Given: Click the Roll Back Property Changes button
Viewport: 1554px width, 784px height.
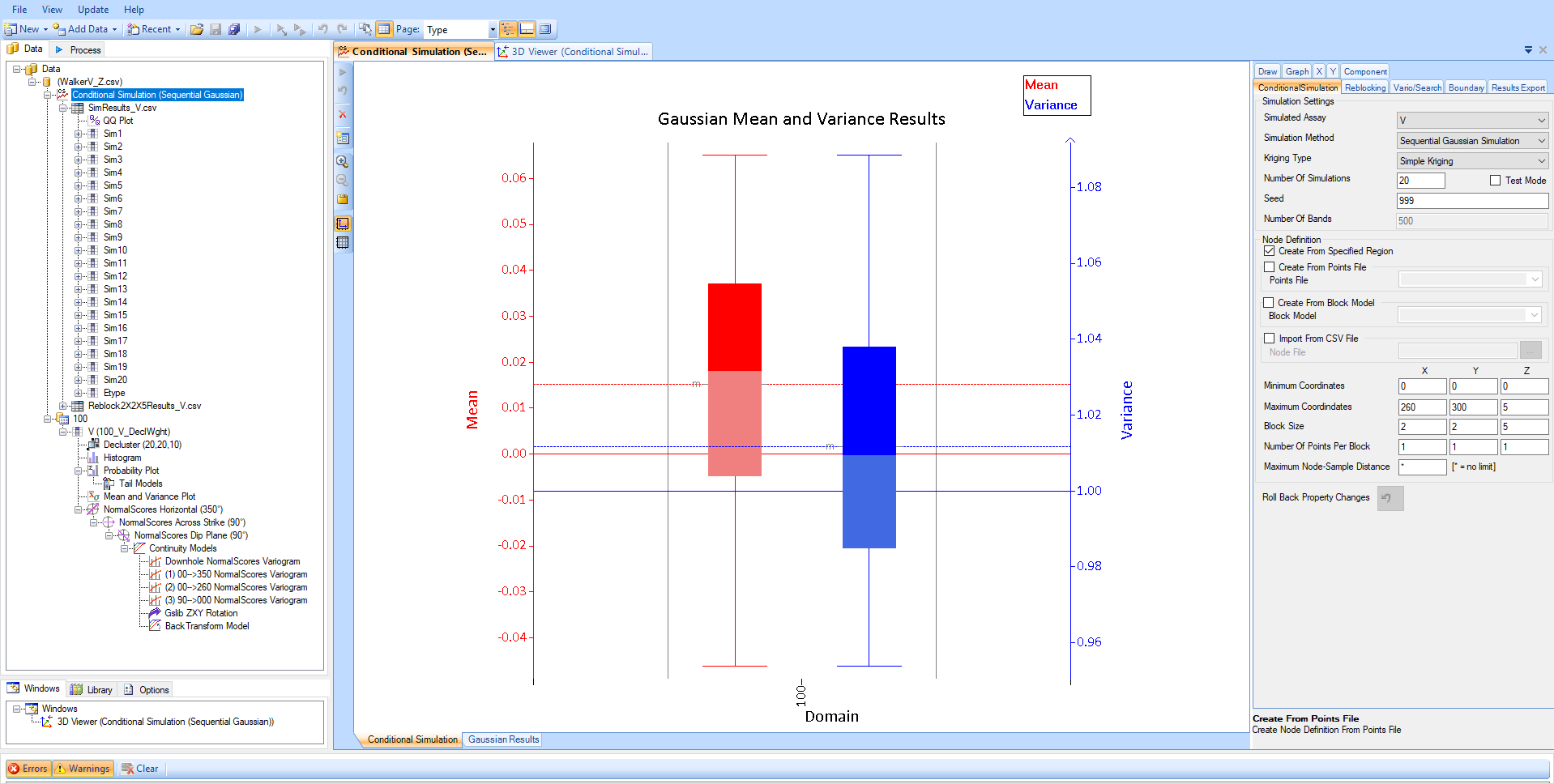Looking at the screenshot, I should click(1390, 498).
